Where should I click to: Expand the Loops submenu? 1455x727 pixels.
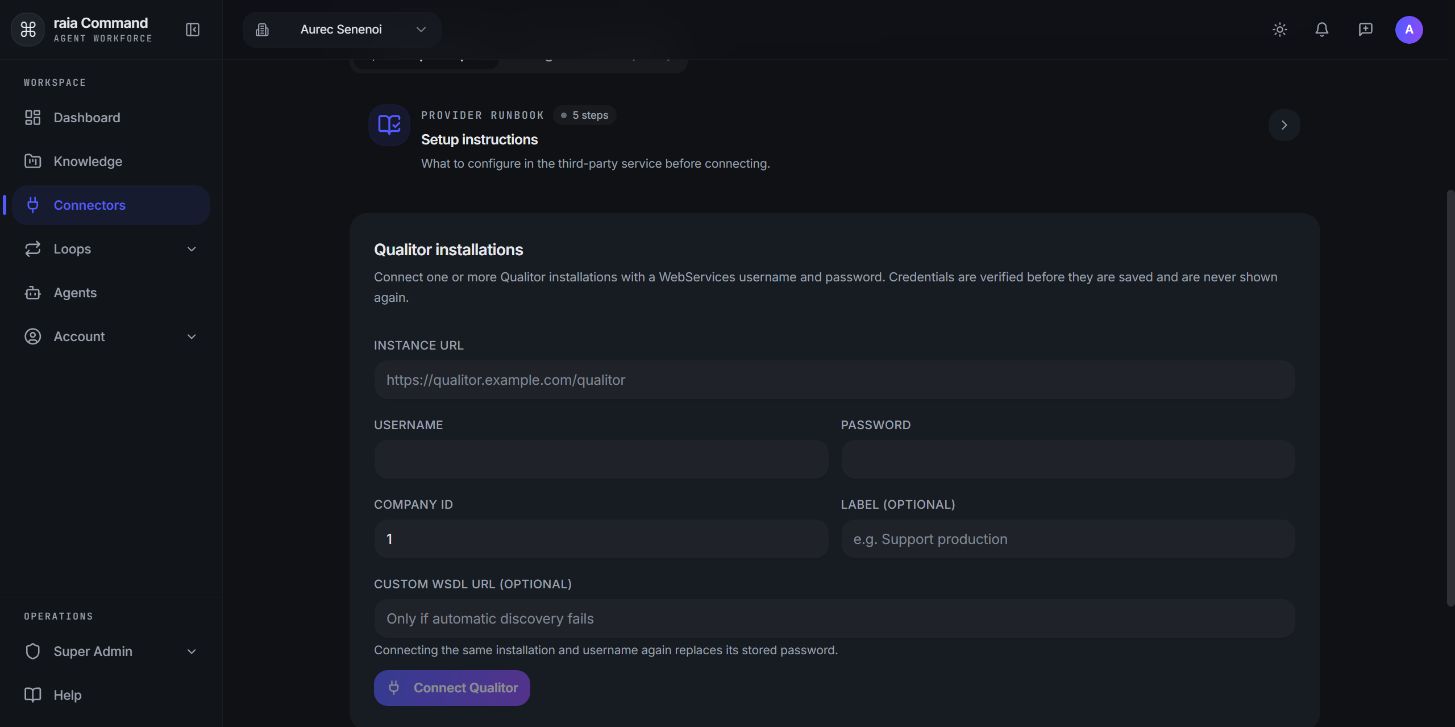point(192,249)
